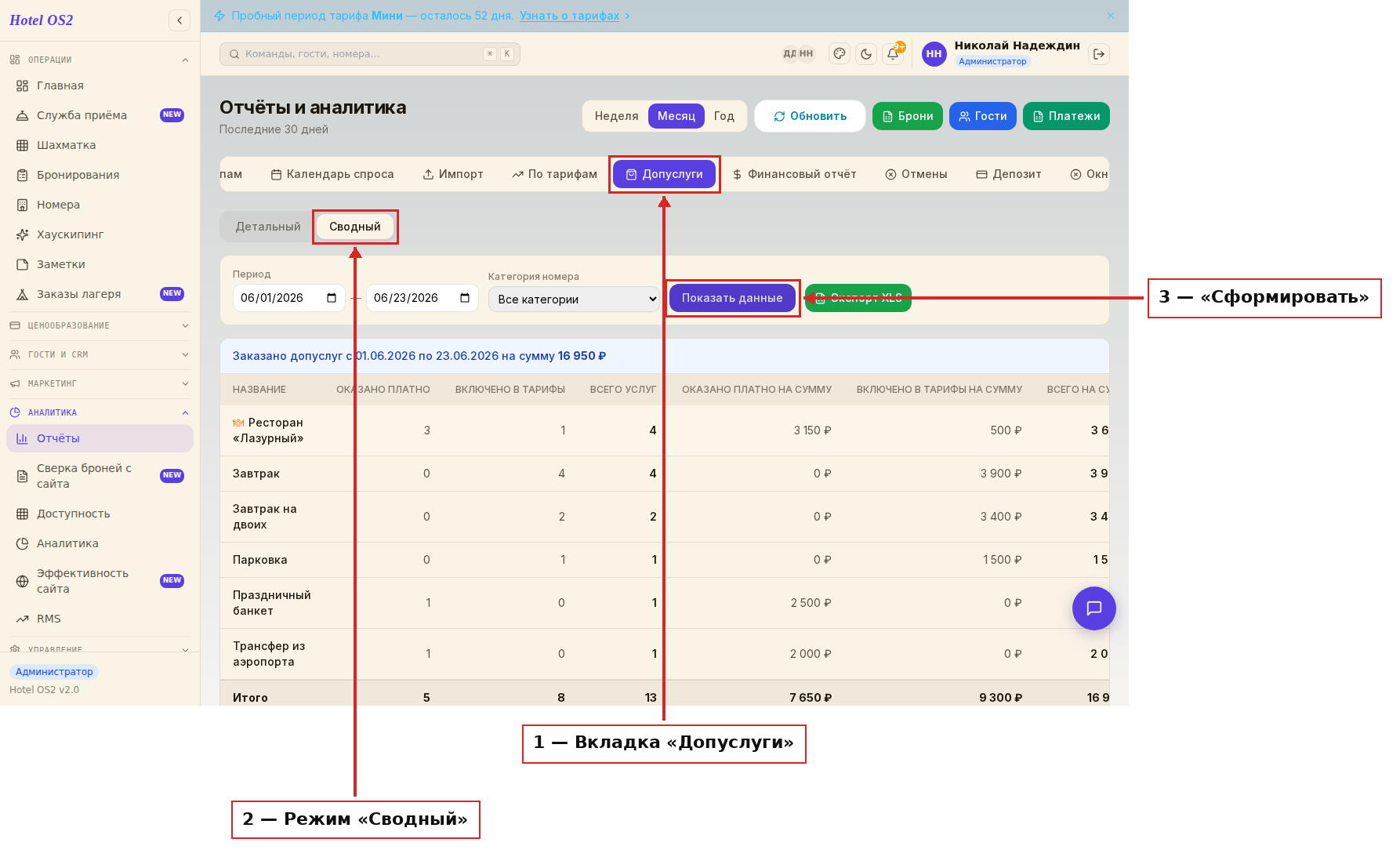The width and height of the screenshot is (1400, 857).
Task: Click Показать данные button
Action: coord(732,298)
